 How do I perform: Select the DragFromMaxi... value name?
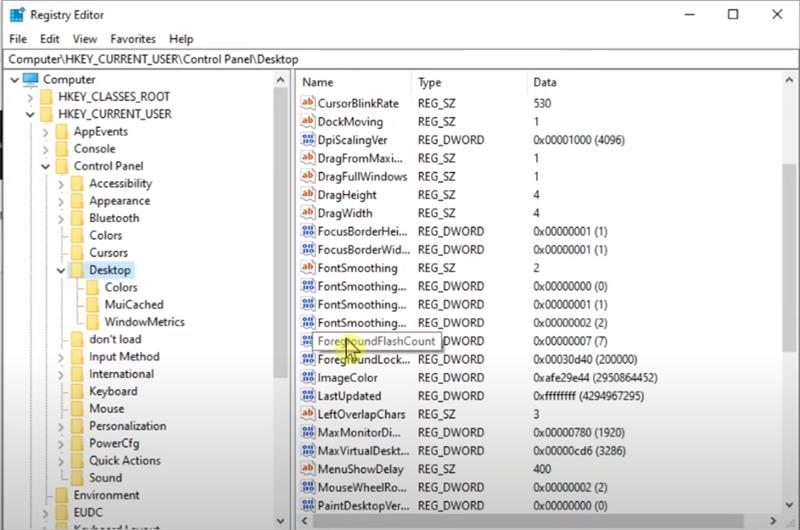point(360,158)
